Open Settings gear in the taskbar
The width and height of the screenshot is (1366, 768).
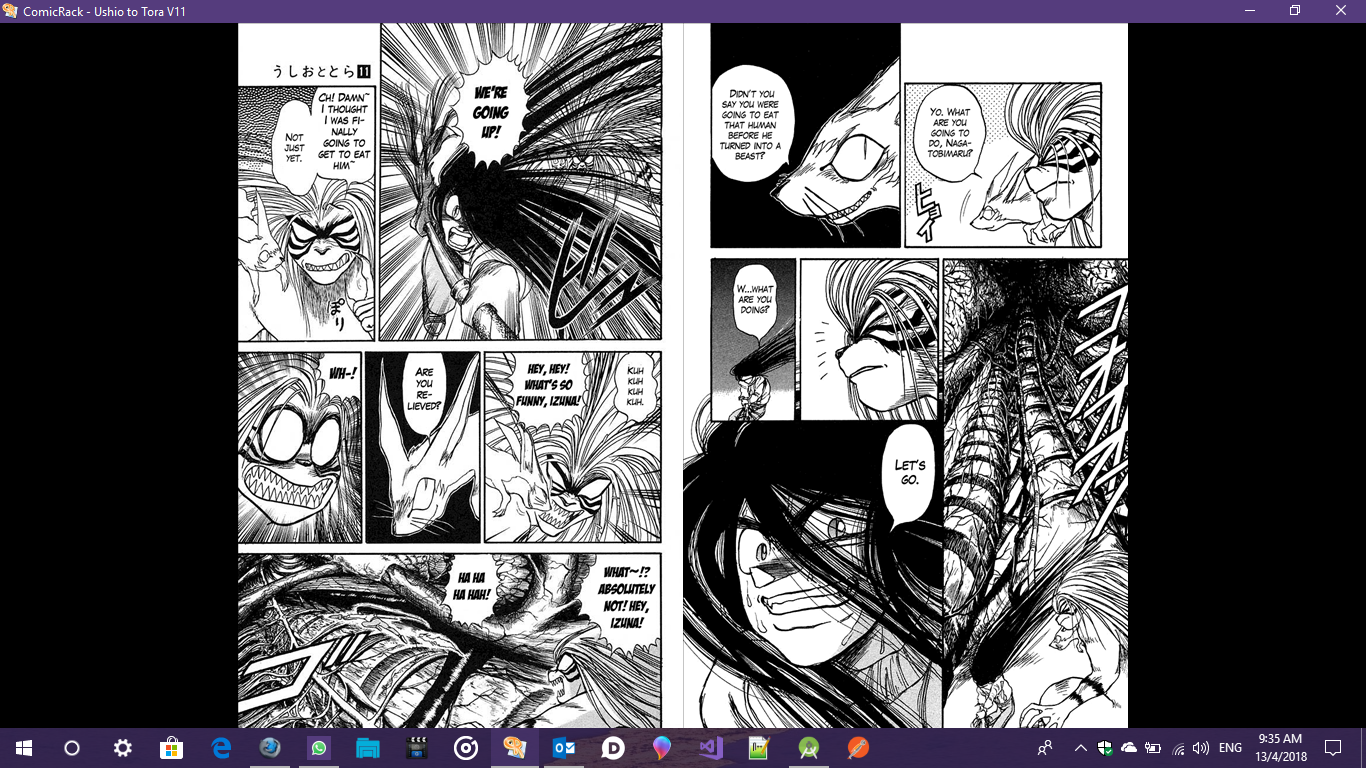pos(122,748)
